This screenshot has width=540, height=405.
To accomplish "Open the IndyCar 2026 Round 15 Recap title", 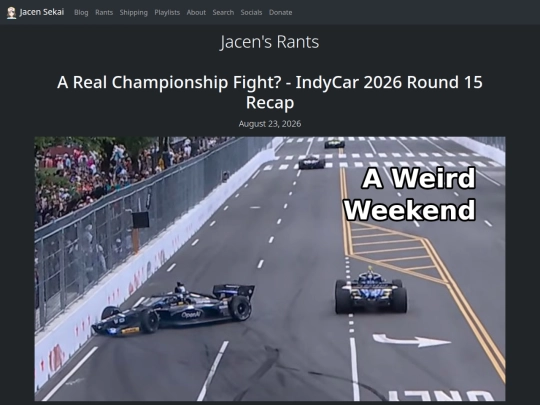I will (x=270, y=92).
